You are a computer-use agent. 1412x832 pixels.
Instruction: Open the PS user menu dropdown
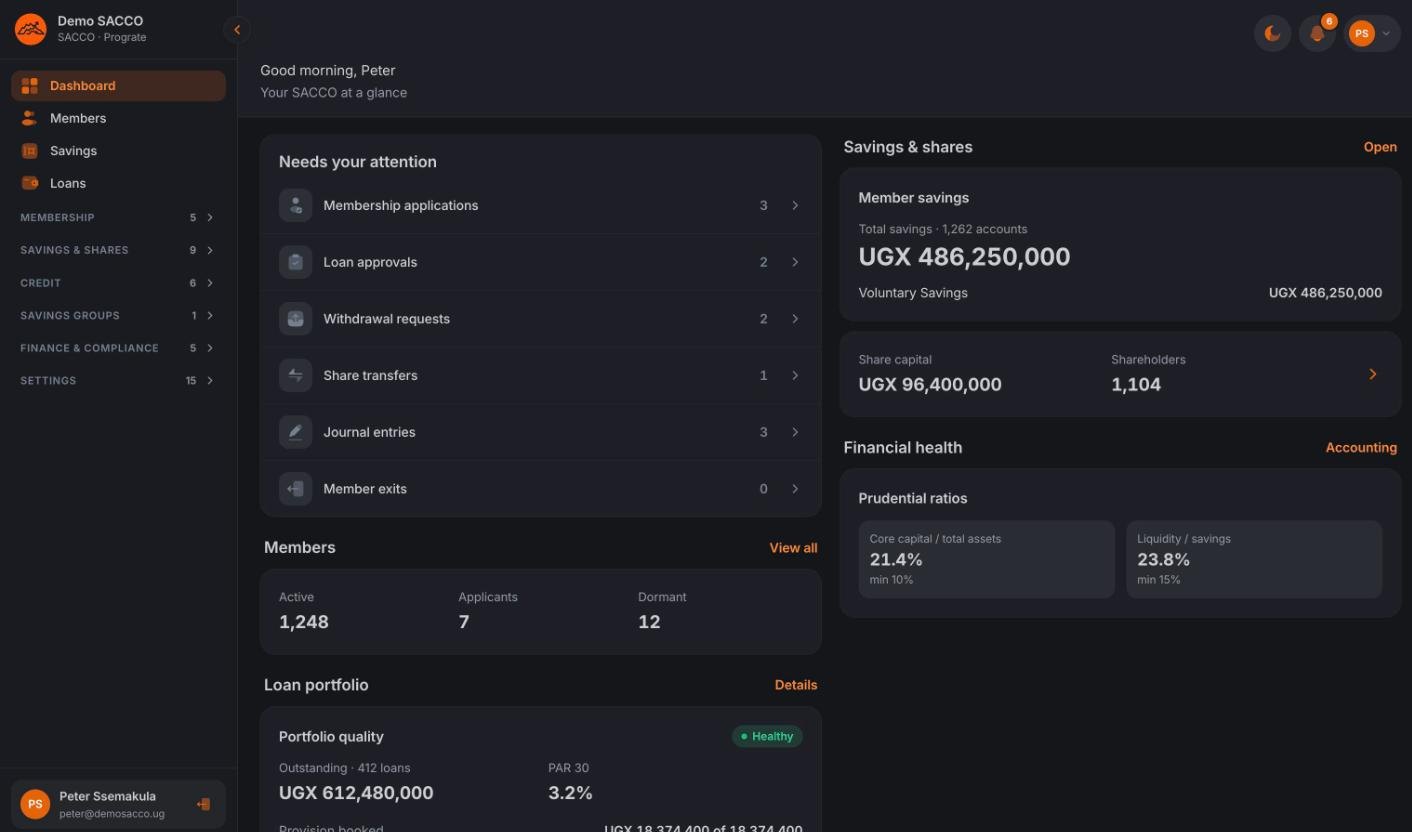[1372, 34]
